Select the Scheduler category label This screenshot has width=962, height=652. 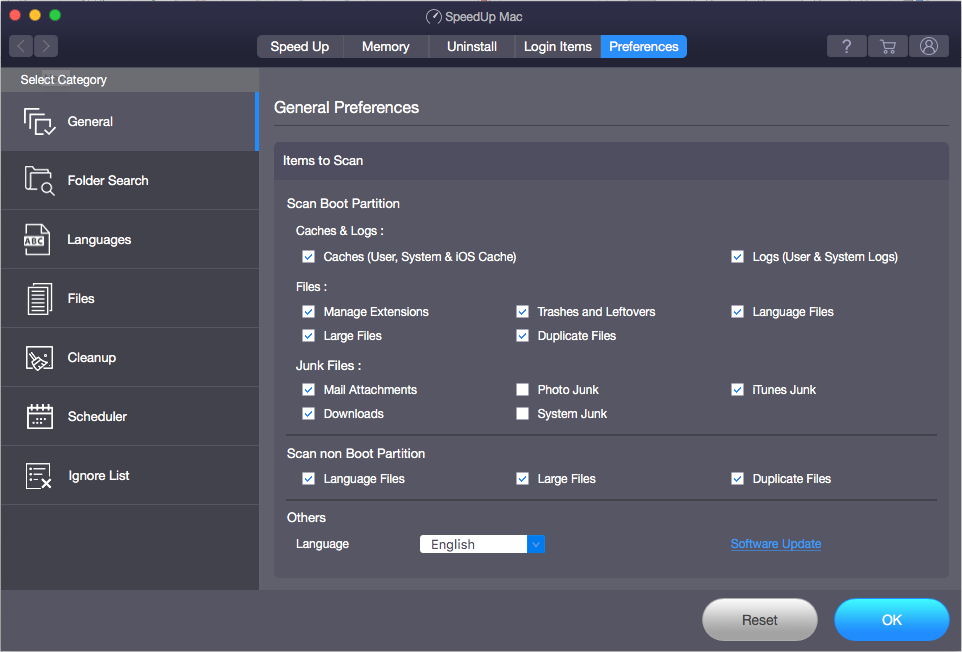click(x=97, y=416)
